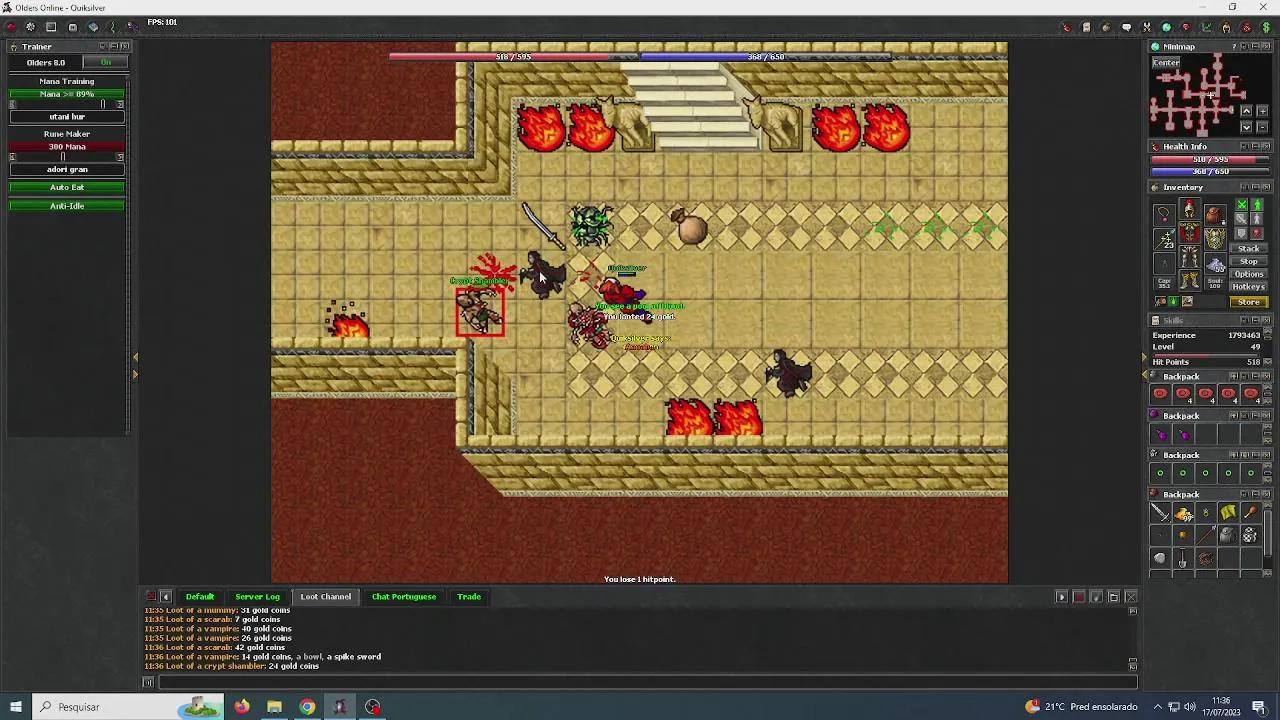Viewport: 1280px width, 720px height.
Task: Collapse the Health Info panel
Action: [1256, 146]
